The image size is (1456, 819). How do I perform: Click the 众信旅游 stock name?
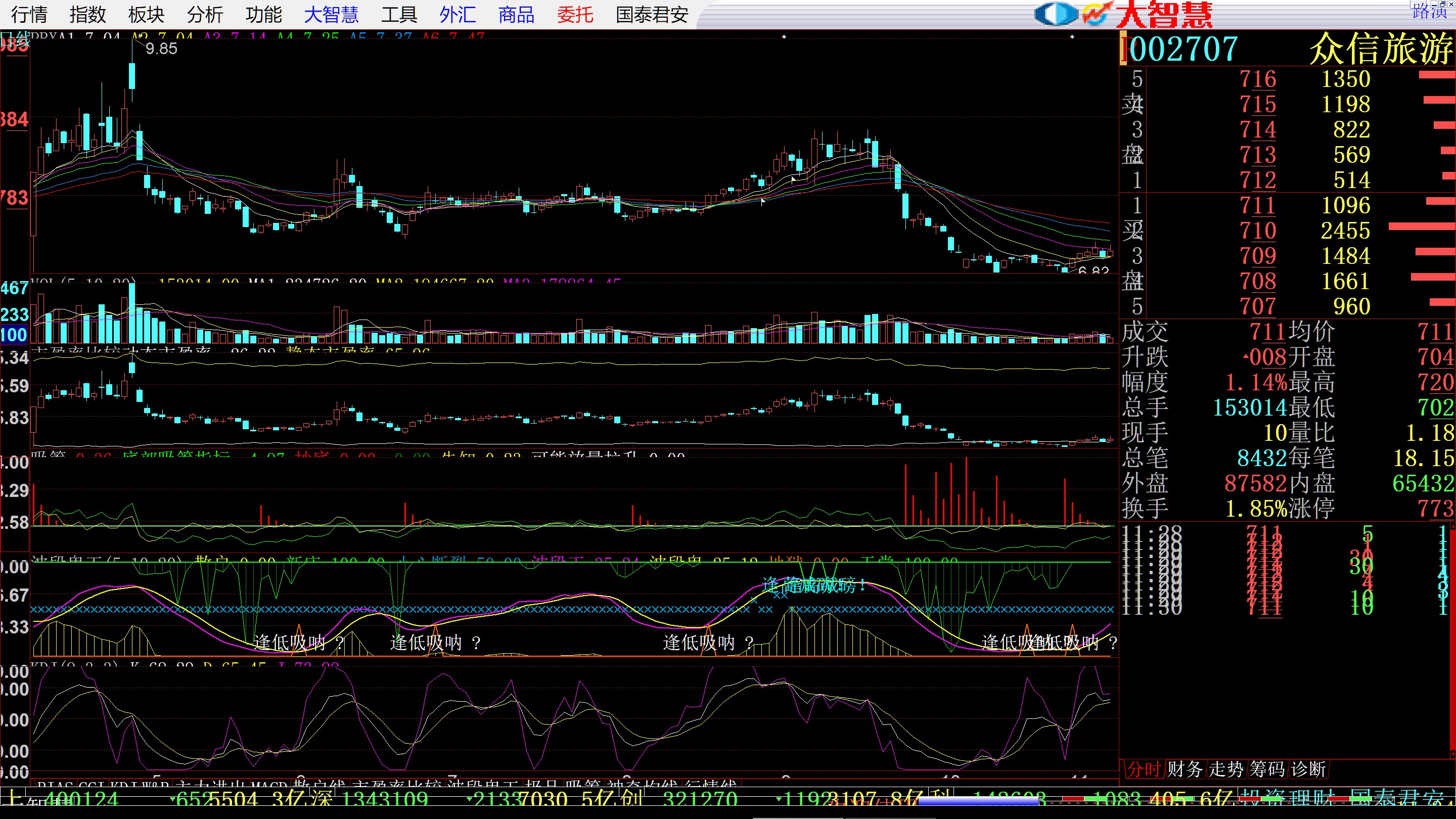tap(1381, 49)
